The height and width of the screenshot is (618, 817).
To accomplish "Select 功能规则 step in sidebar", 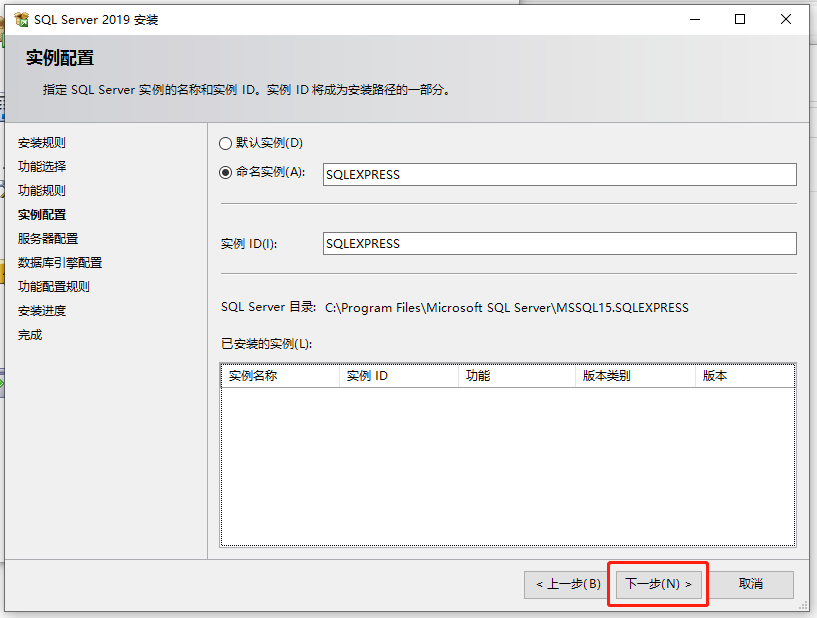I will pos(42,191).
